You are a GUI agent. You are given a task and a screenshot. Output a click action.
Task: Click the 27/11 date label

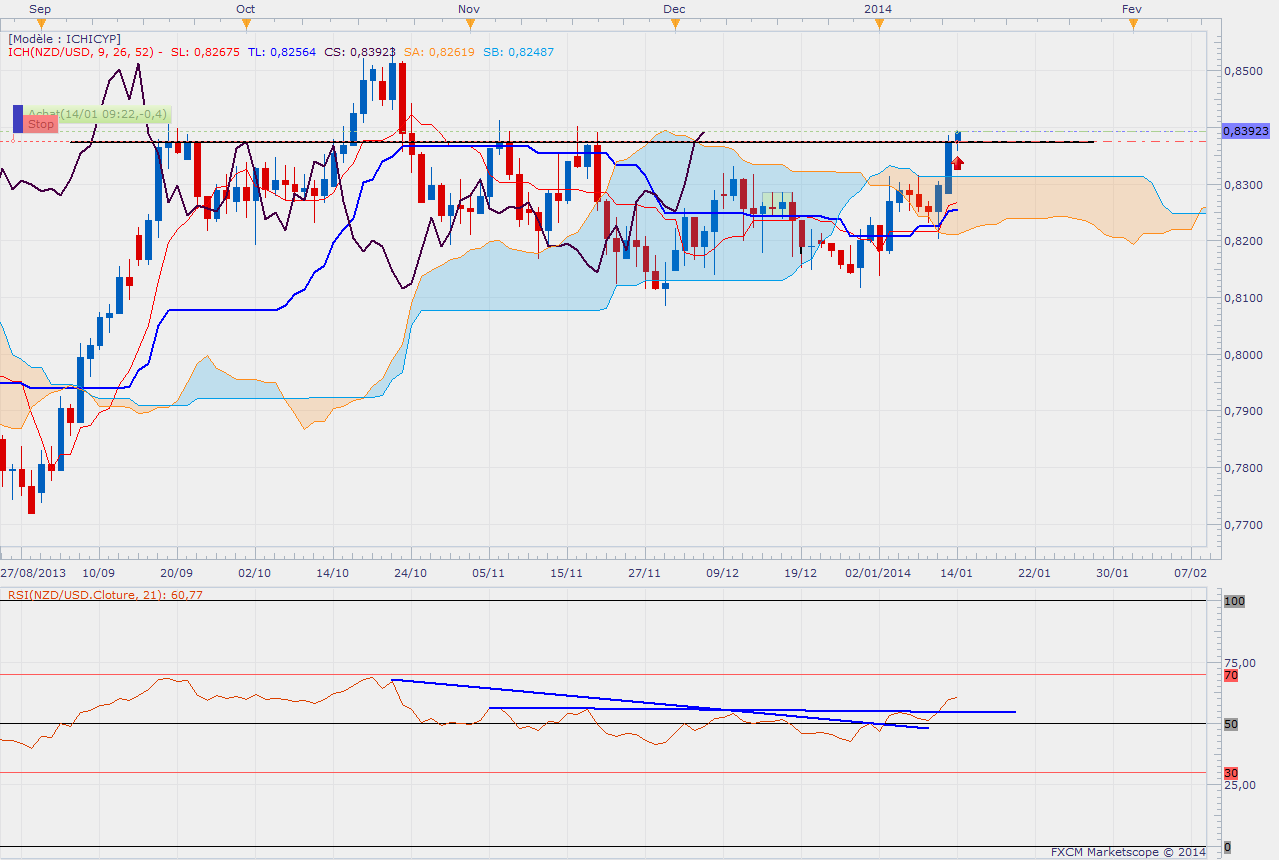[645, 573]
